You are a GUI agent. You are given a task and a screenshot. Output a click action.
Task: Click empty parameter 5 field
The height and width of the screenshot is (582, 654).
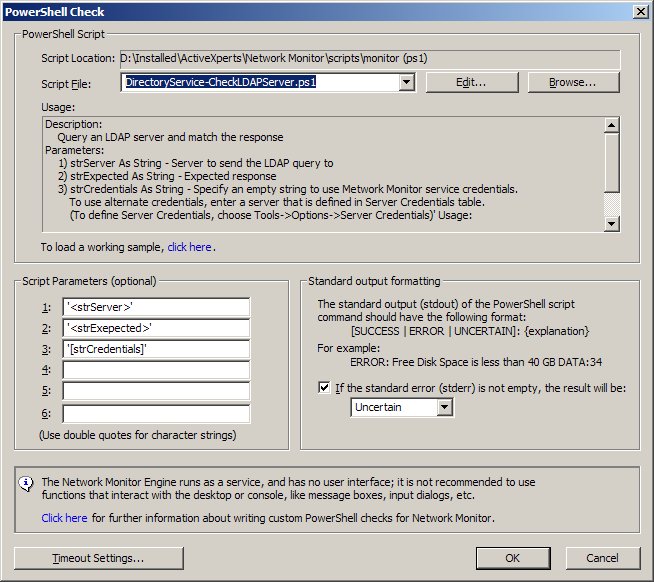156,391
